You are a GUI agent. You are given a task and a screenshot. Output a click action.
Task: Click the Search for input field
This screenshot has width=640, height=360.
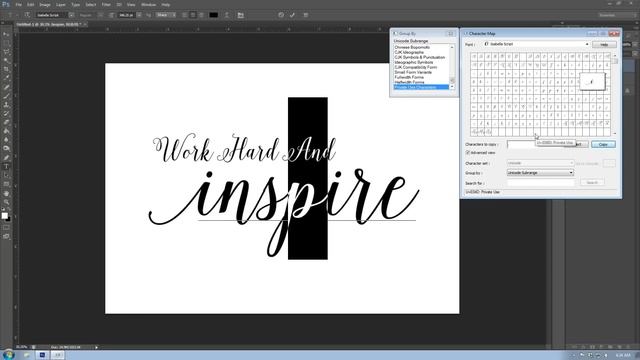[x=541, y=183]
